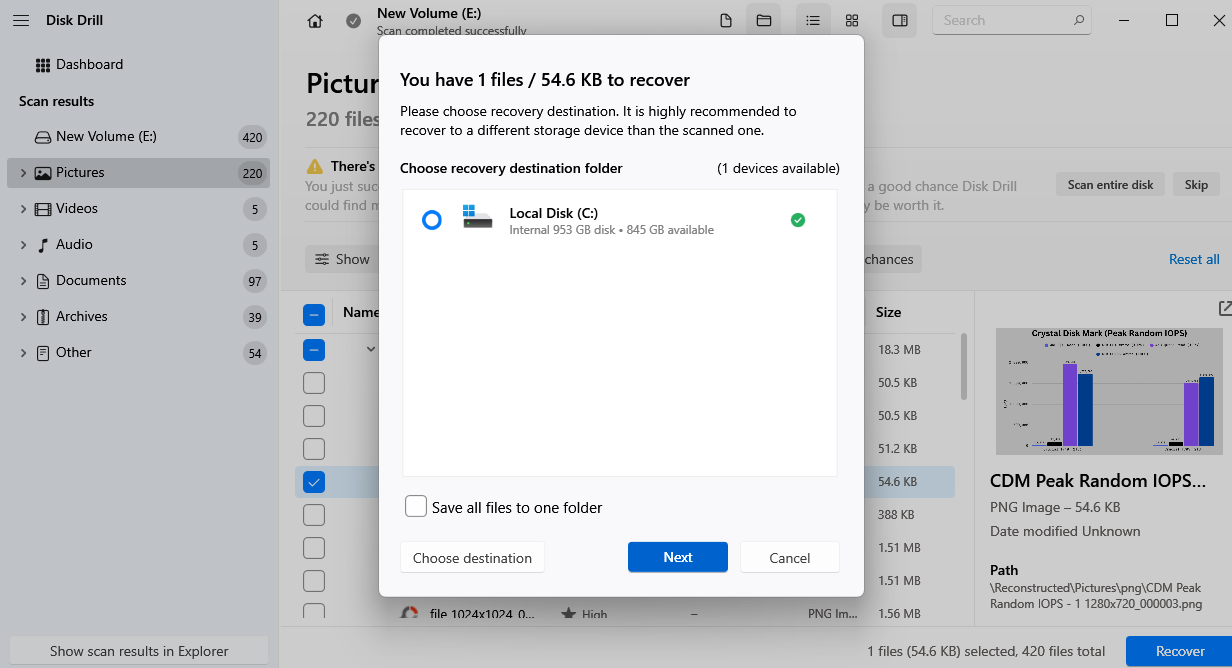Viewport: 1232px width, 668px height.
Task: Switch to file details view in toolbar
Action: point(725,19)
